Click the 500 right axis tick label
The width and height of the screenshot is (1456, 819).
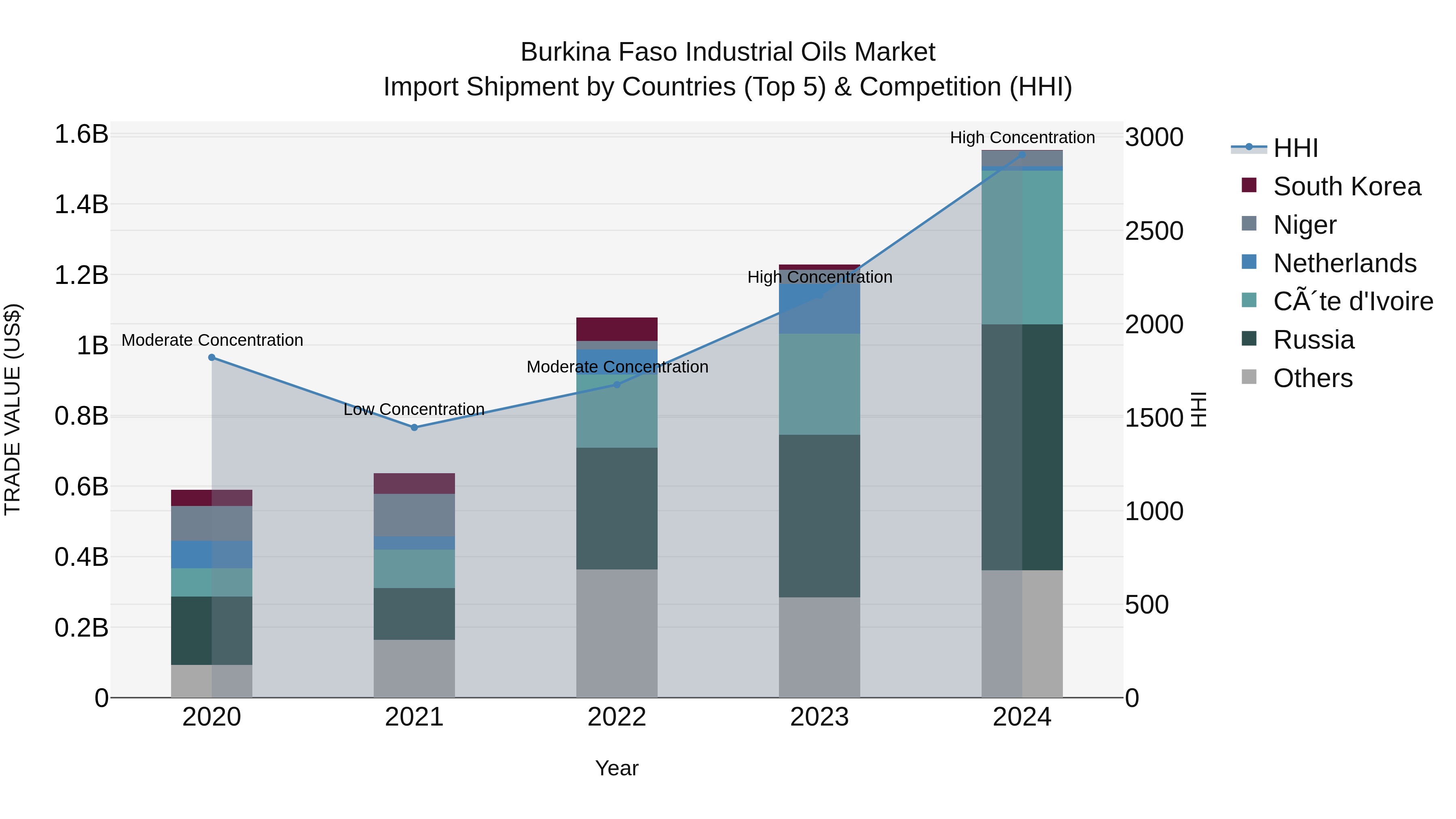[x=1147, y=605]
